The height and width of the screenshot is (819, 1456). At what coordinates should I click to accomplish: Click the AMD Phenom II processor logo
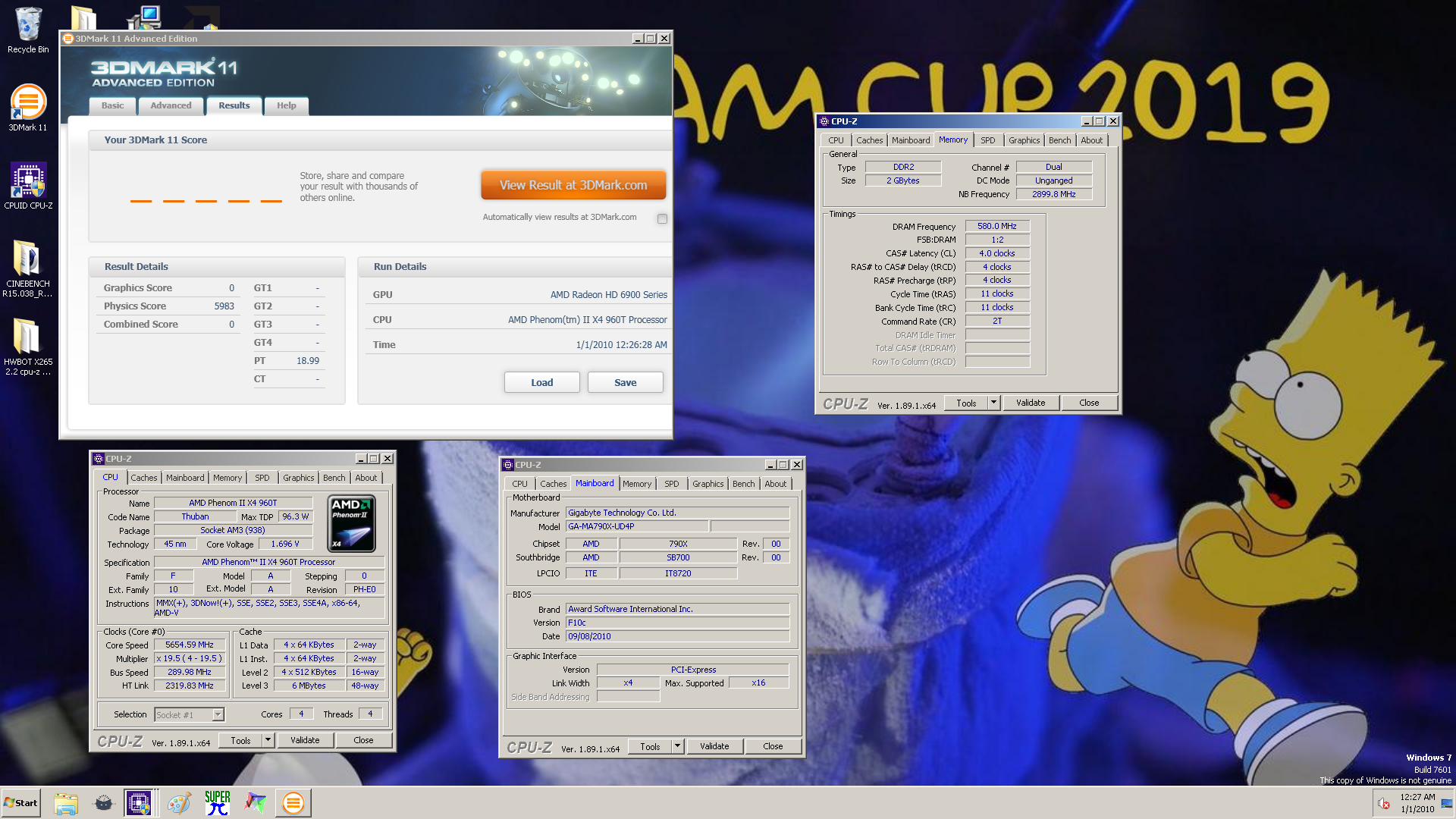tap(352, 524)
